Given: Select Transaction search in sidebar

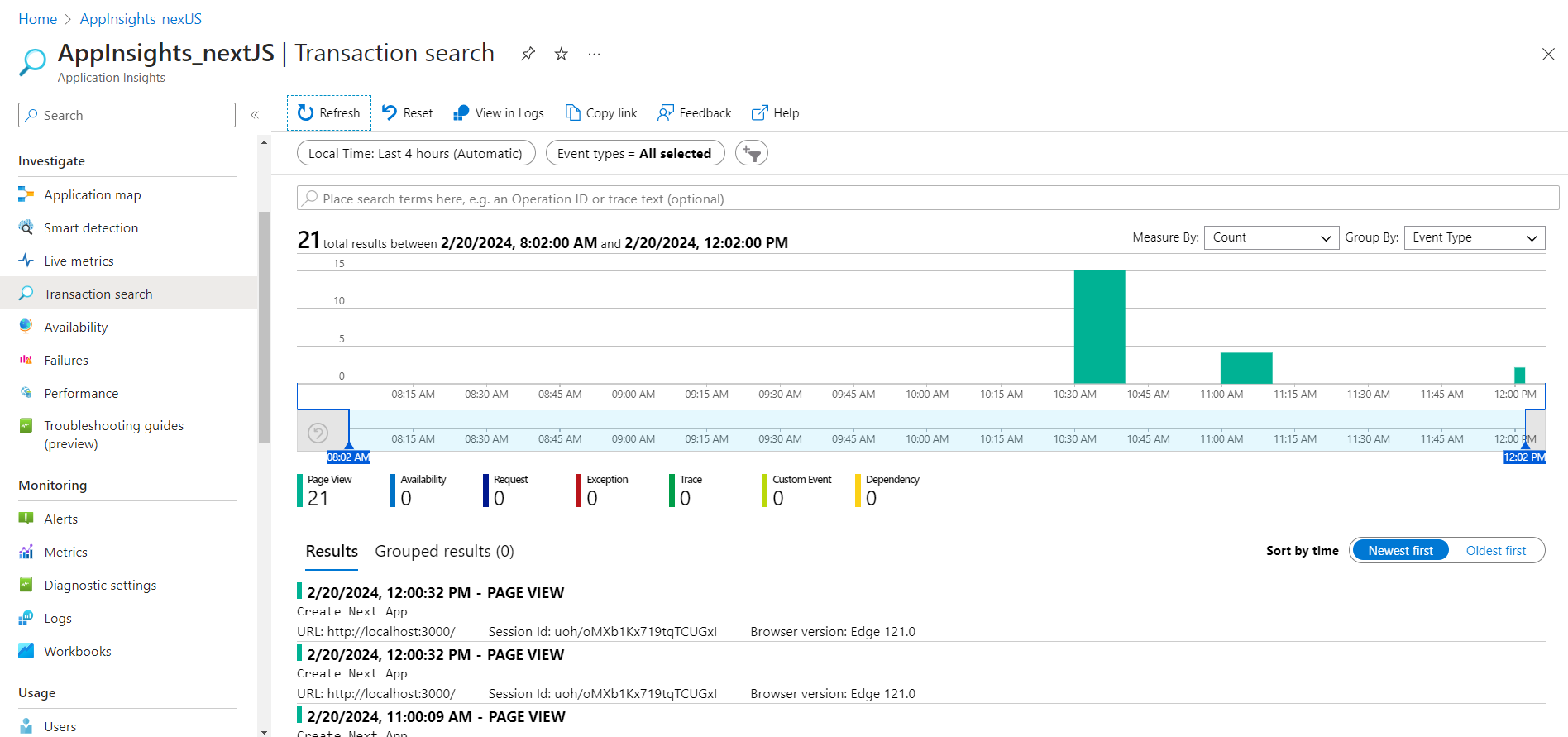Looking at the screenshot, I should [129, 294].
